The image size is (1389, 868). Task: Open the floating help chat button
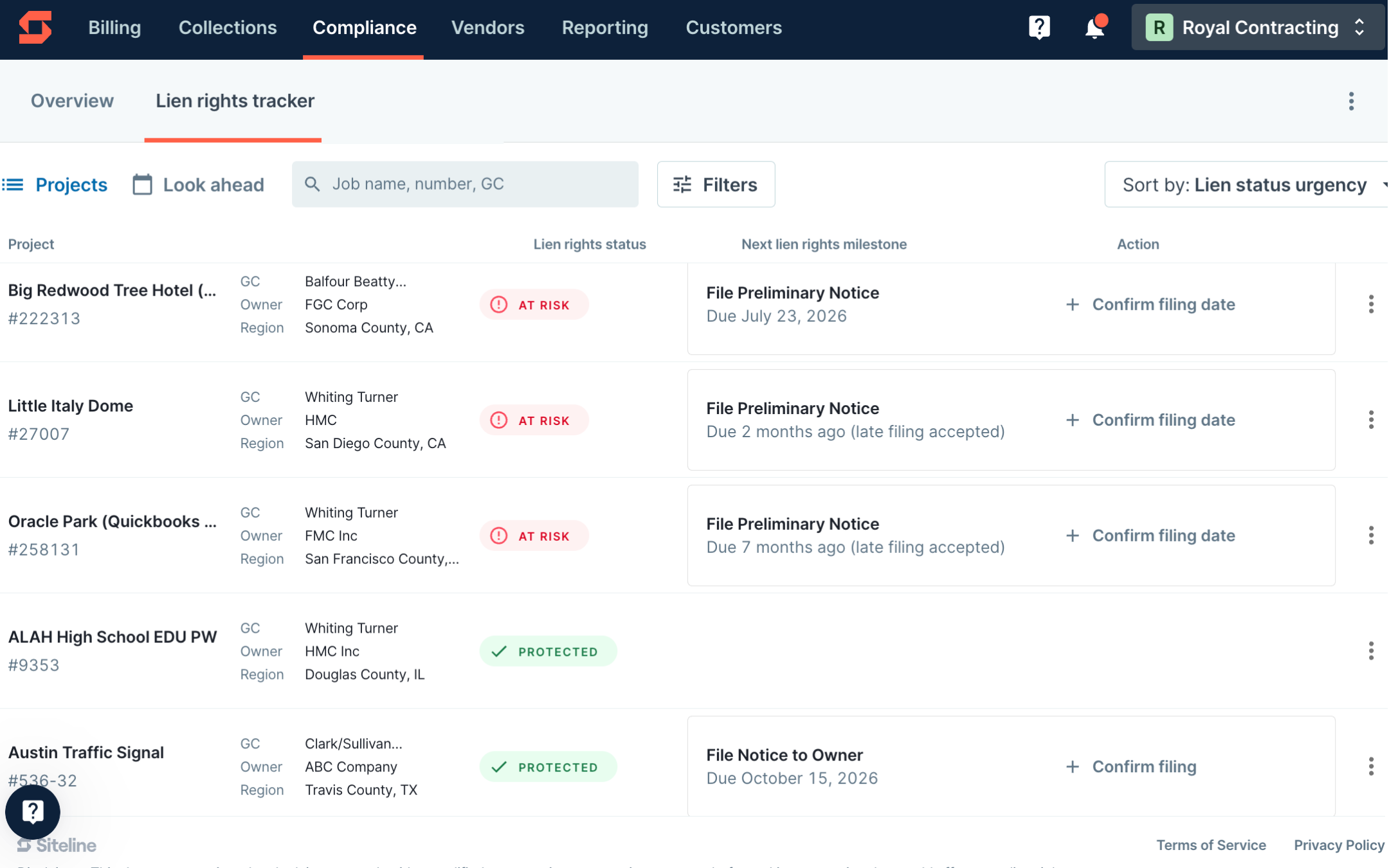point(33,811)
